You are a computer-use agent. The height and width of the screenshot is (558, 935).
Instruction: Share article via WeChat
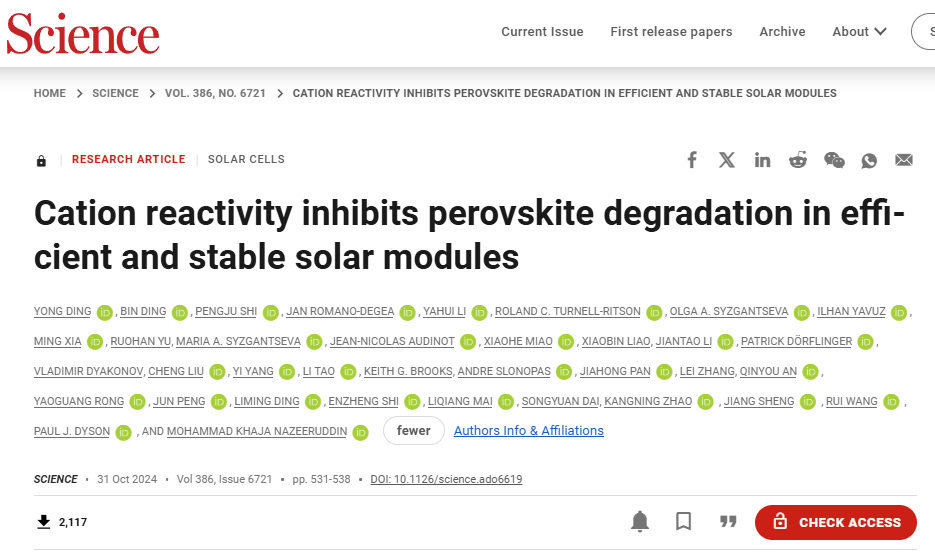834,160
